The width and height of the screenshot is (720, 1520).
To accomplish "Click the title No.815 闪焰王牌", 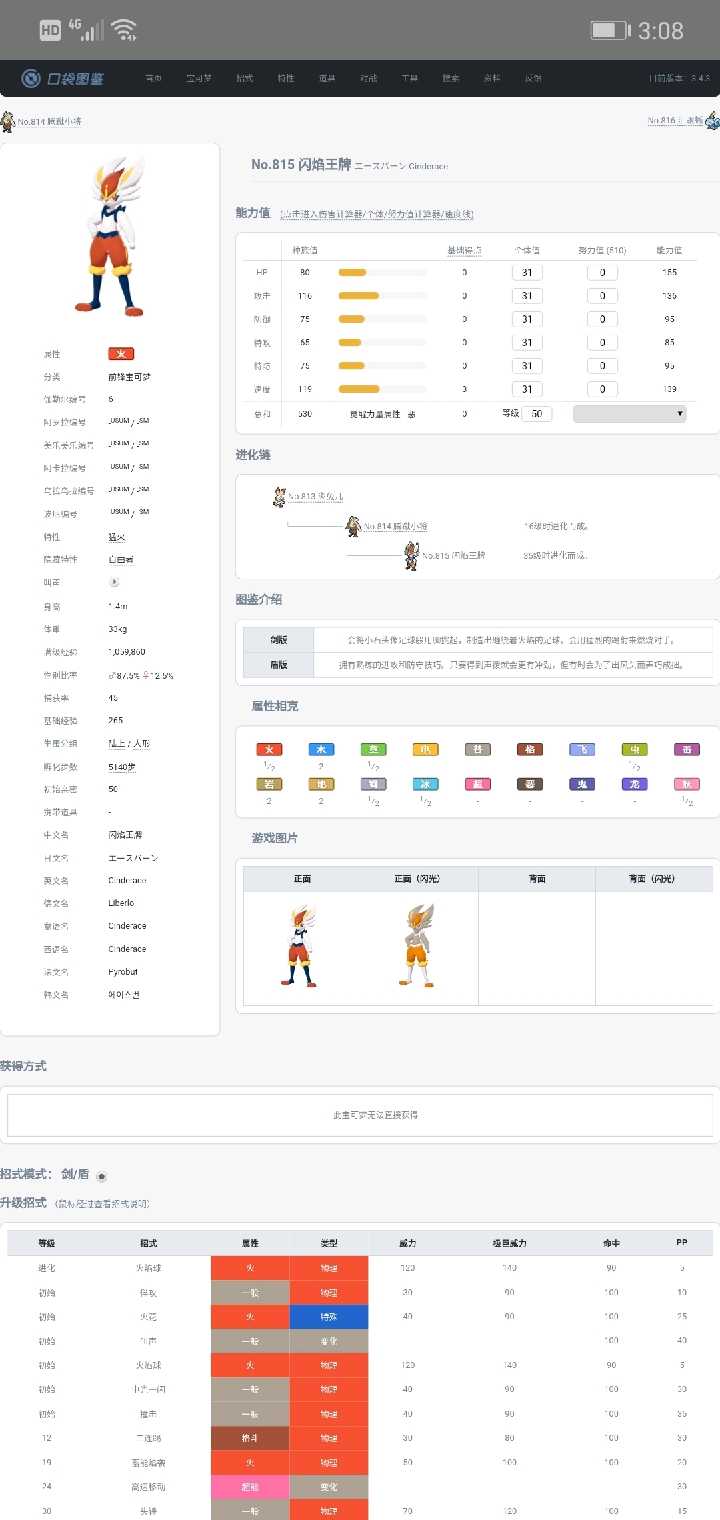I will 301,164.
